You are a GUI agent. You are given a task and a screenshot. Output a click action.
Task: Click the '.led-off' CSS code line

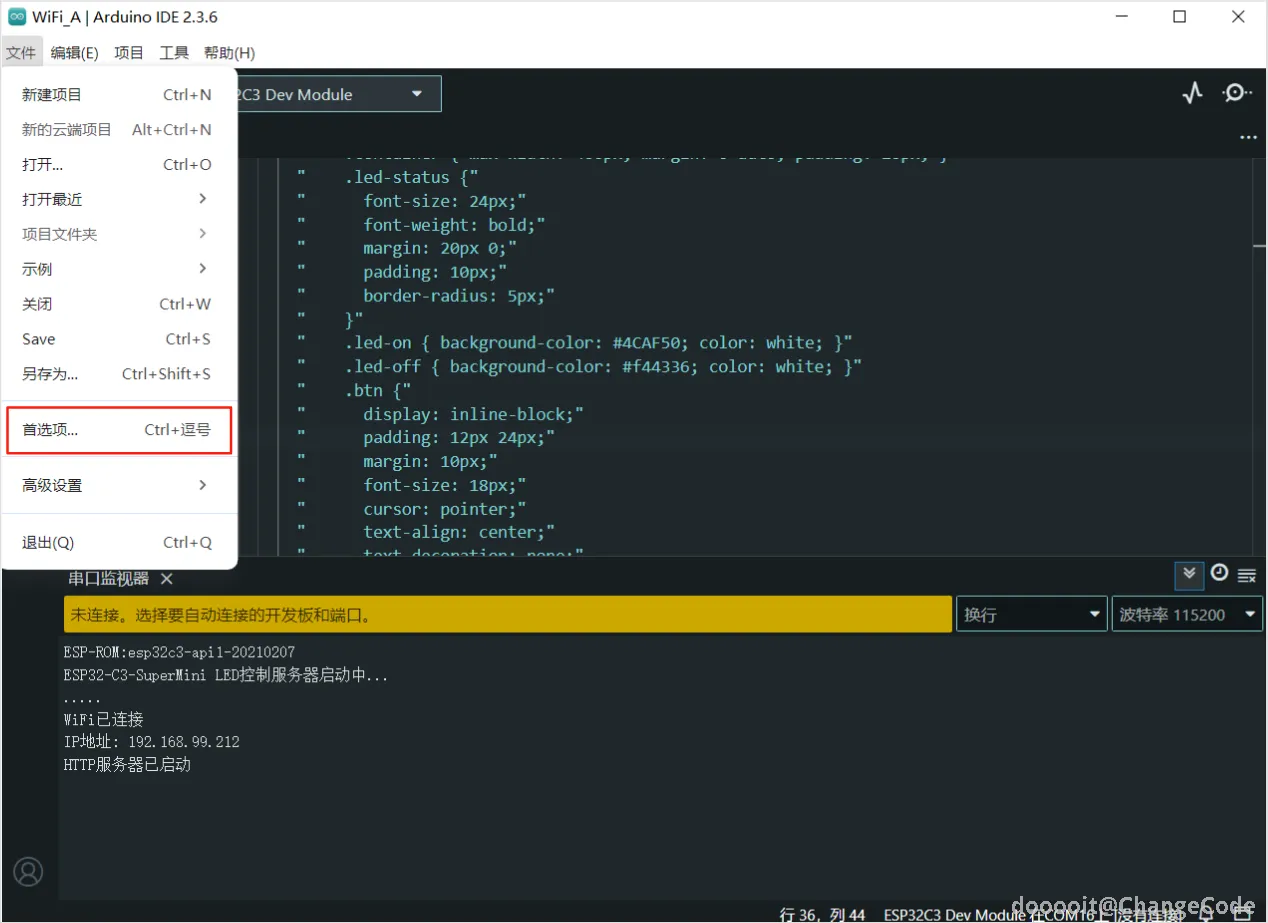(603, 366)
